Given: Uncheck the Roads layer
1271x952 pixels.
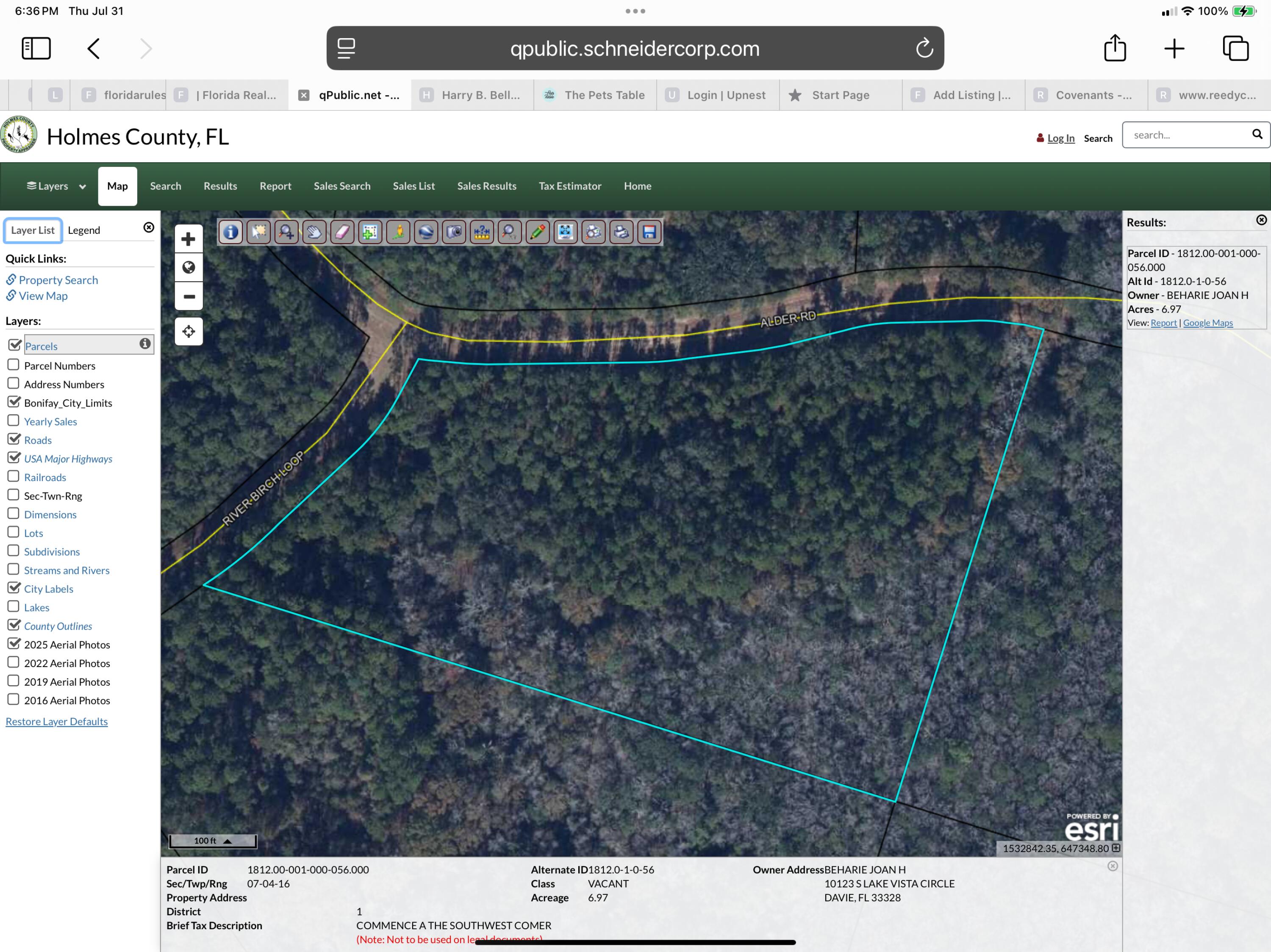Looking at the screenshot, I should [14, 439].
